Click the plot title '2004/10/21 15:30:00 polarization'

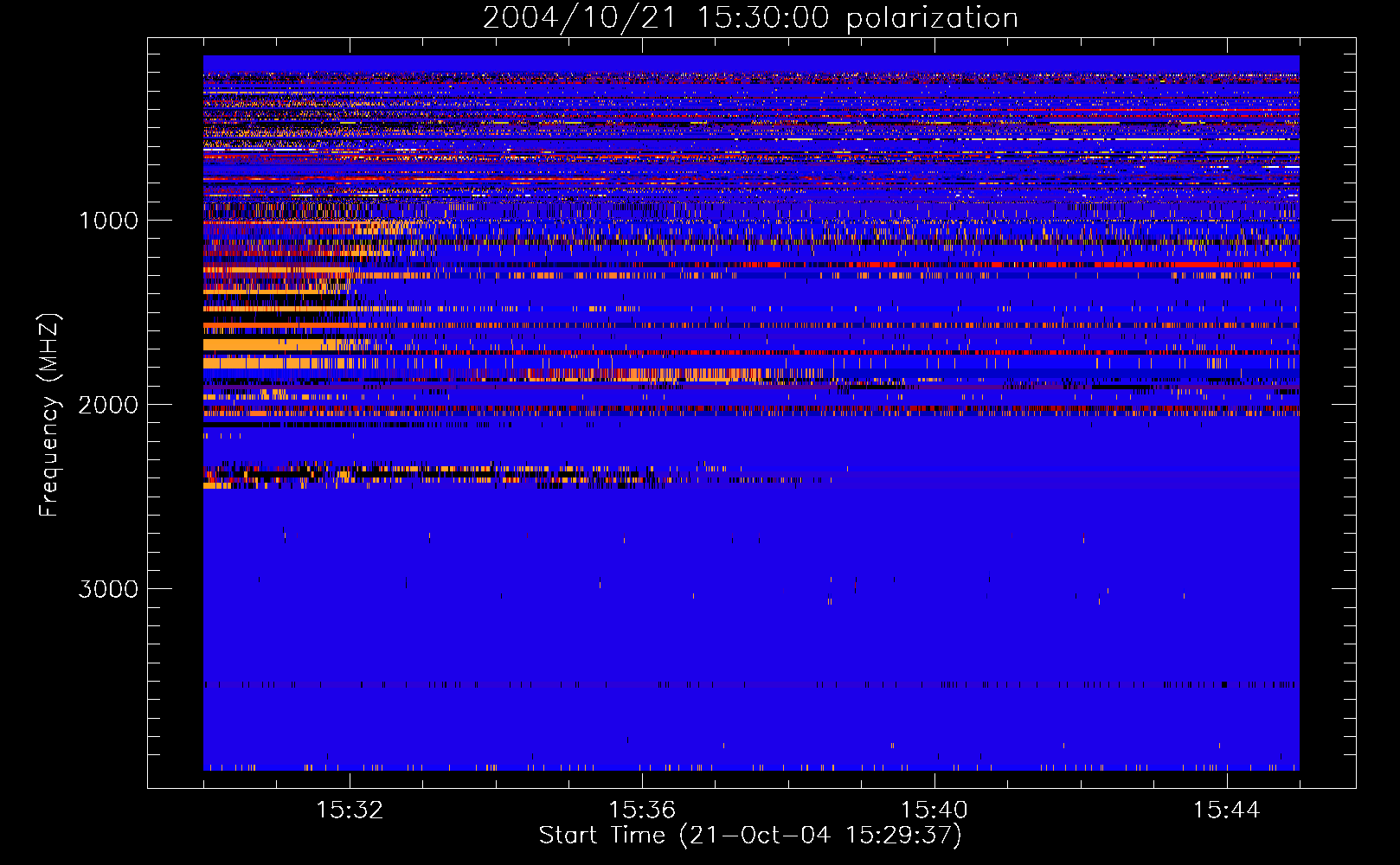750,18
